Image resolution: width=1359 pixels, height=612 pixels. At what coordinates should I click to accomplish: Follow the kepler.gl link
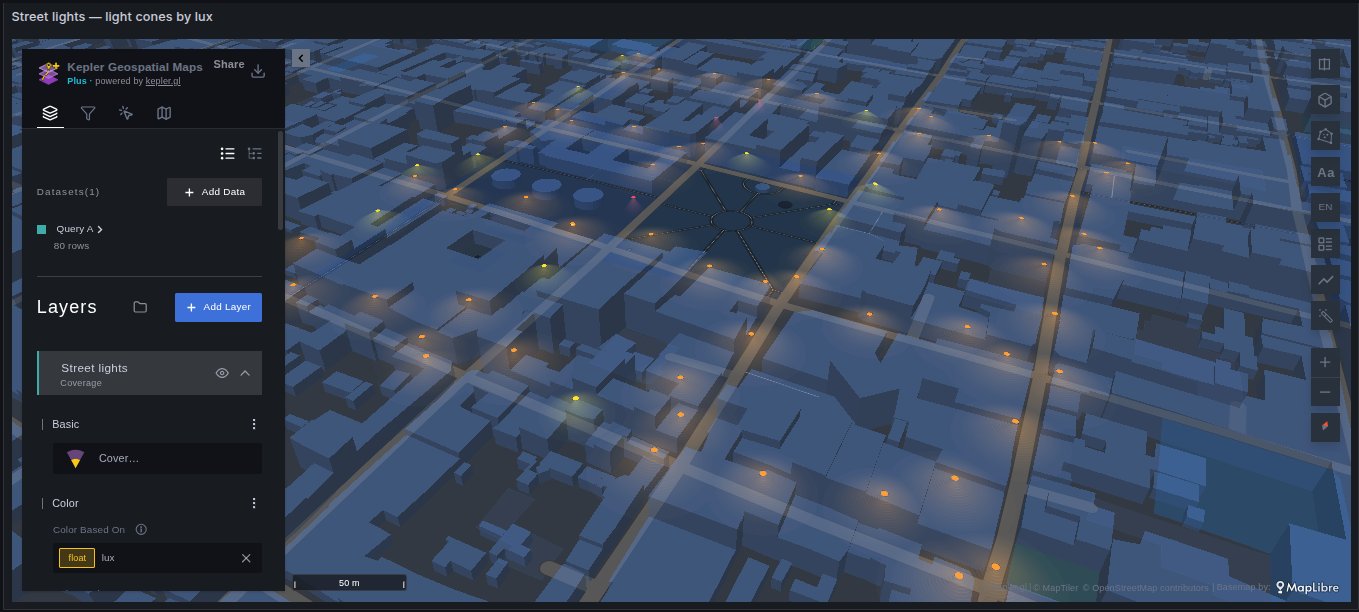163,81
